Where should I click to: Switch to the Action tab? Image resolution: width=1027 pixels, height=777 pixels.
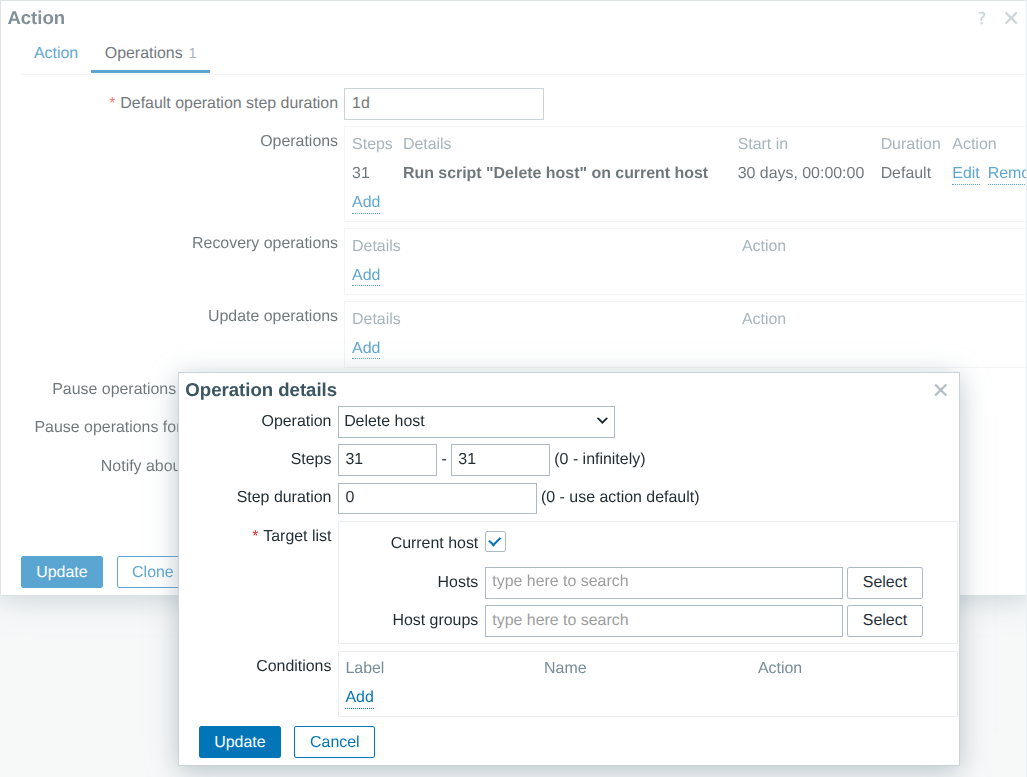tap(55, 52)
